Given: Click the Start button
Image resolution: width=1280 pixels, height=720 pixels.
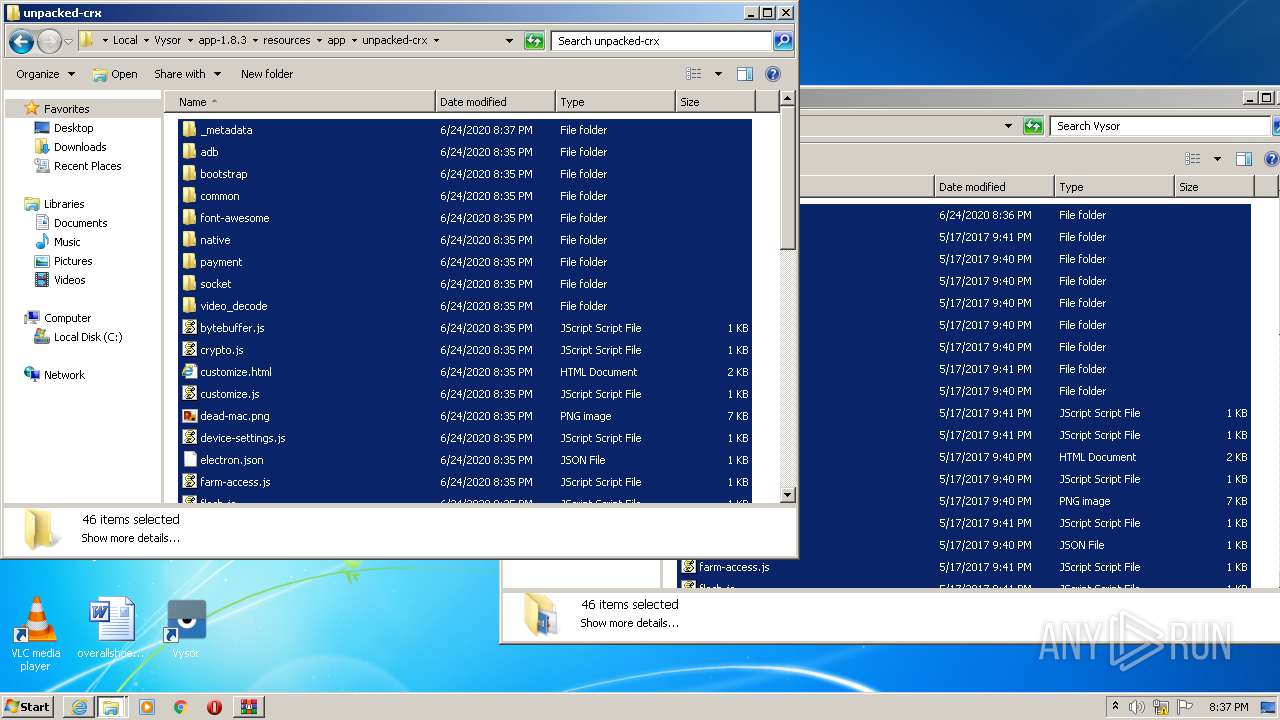Looking at the screenshot, I should point(28,706).
